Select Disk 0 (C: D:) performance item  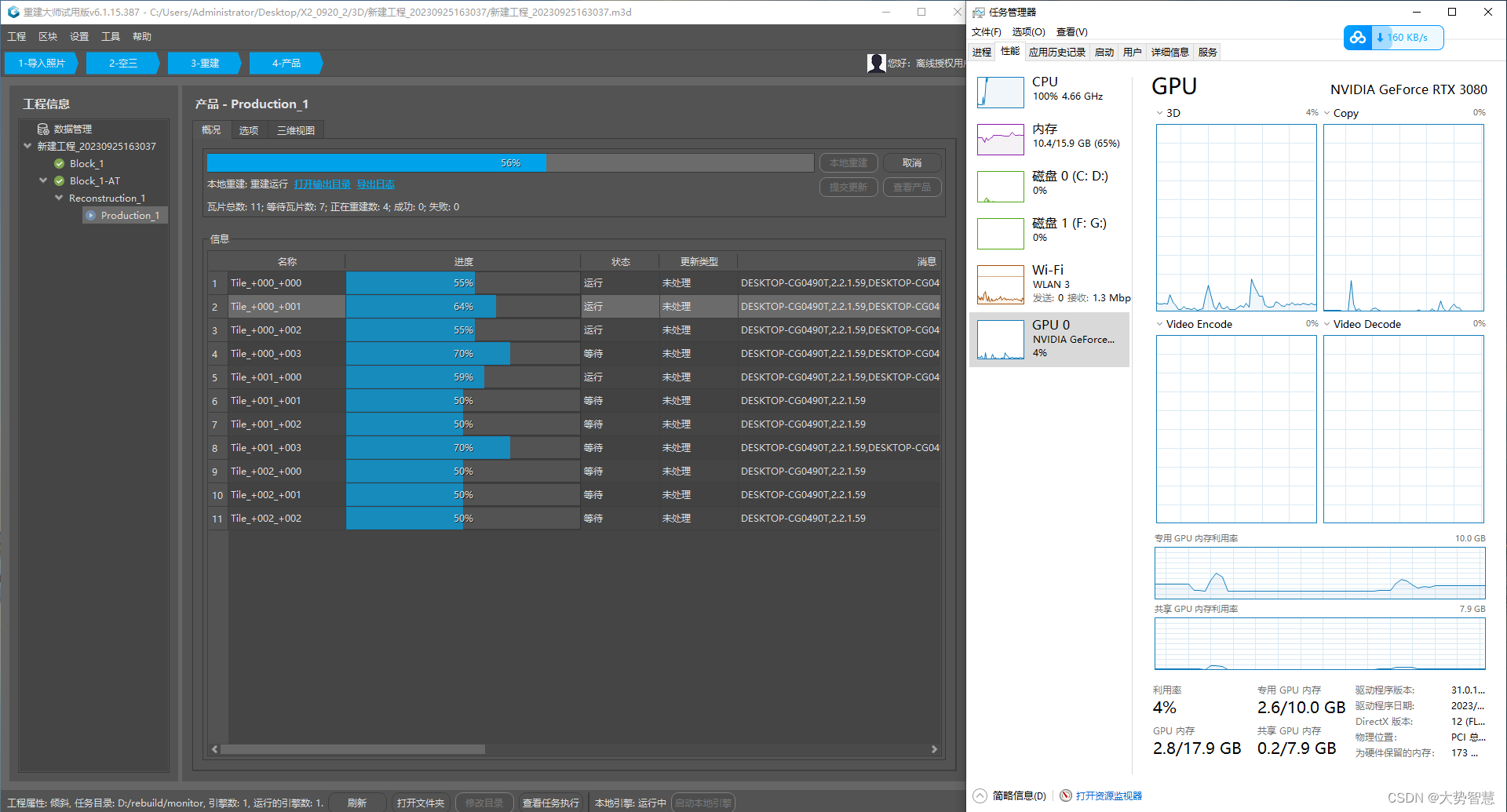pyautogui.click(x=1049, y=186)
